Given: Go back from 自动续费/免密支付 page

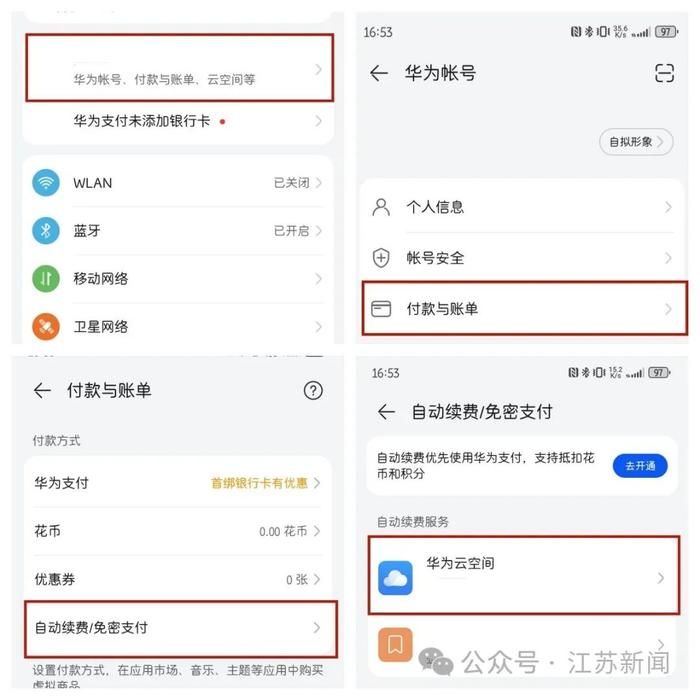Looking at the screenshot, I should pyautogui.click(x=386, y=412).
